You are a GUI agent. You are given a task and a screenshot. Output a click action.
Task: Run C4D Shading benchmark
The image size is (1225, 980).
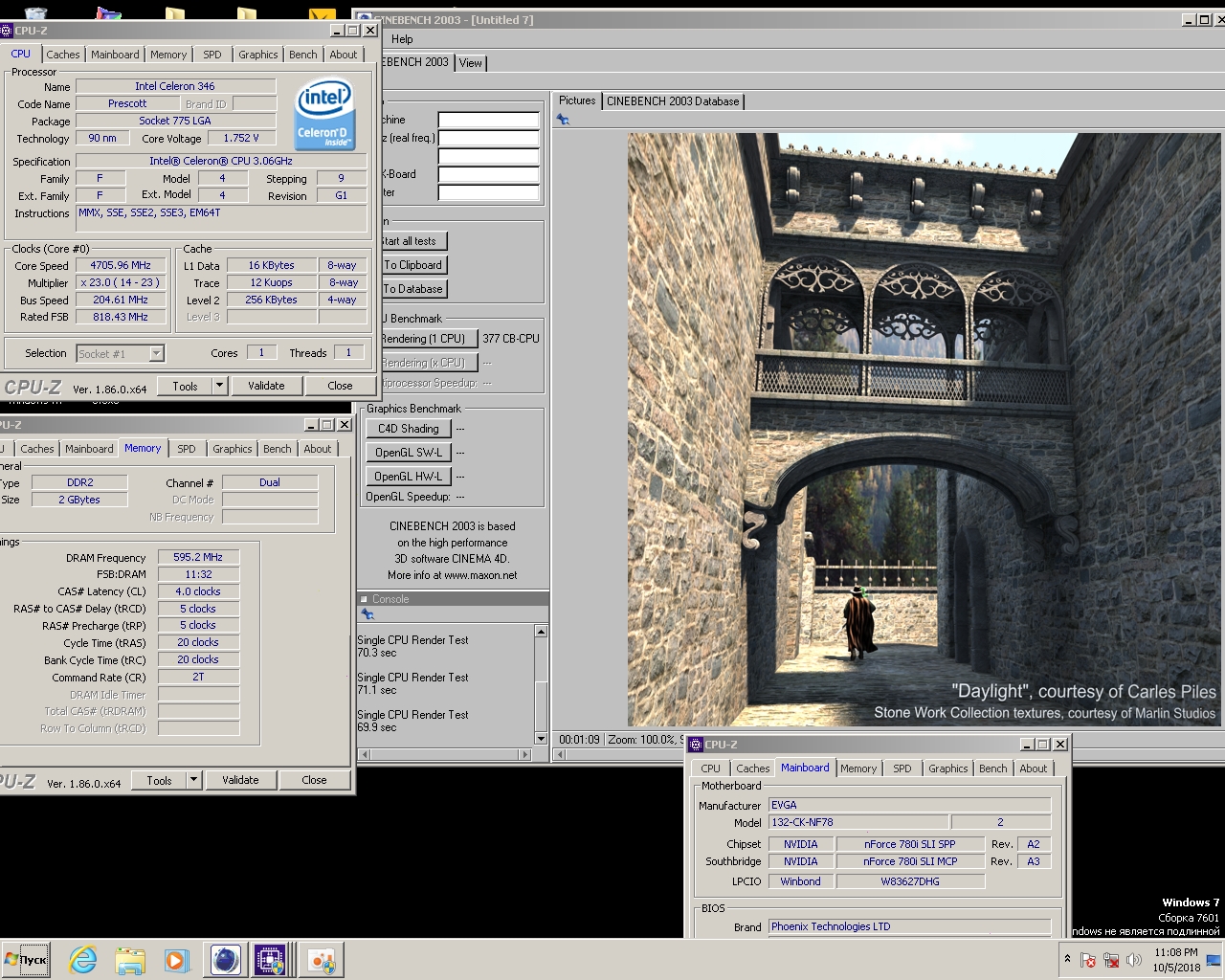[409, 429]
